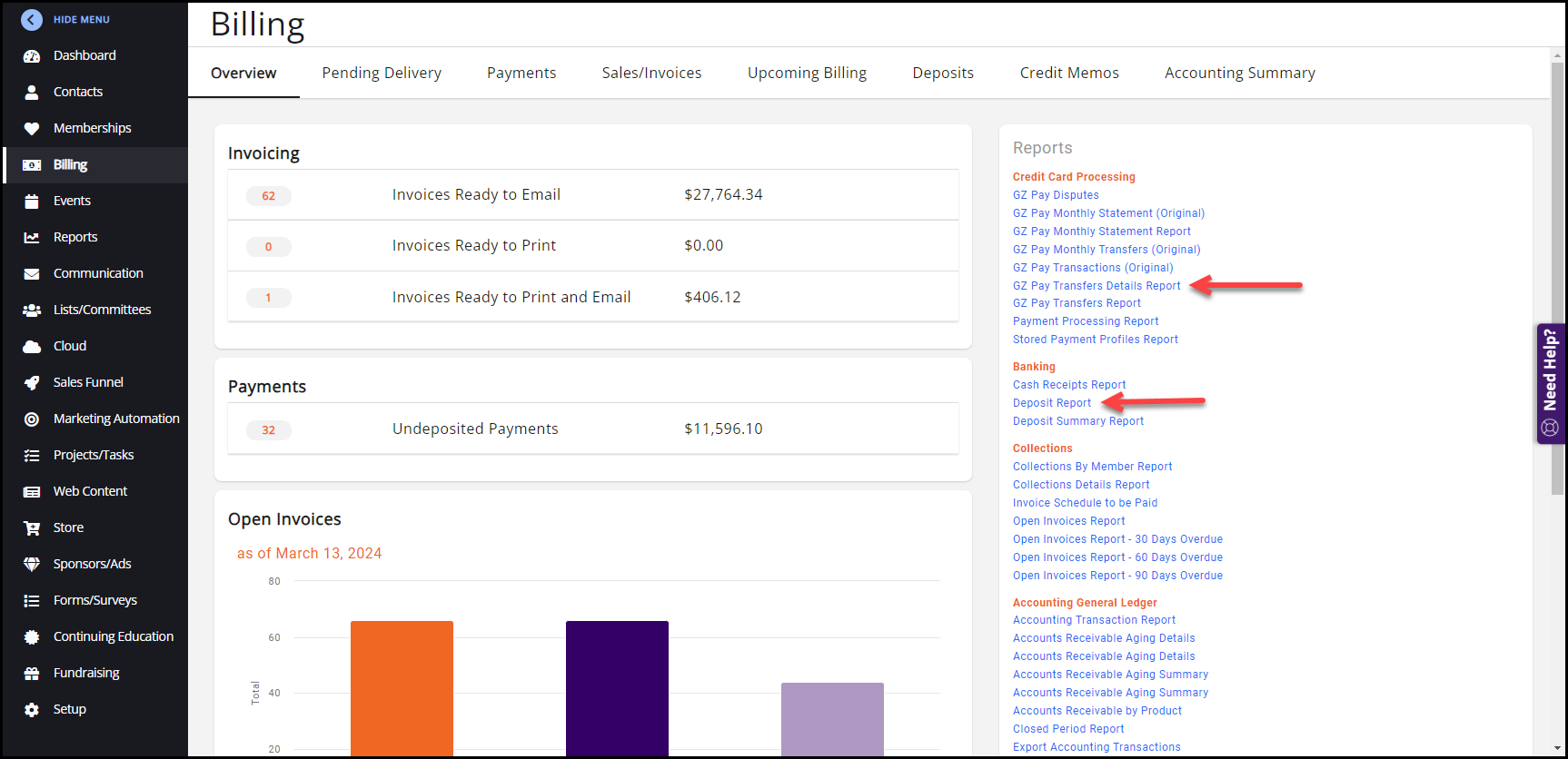Click the Sponsors/Ads diamond icon
1568x759 pixels.
pyautogui.click(x=32, y=564)
